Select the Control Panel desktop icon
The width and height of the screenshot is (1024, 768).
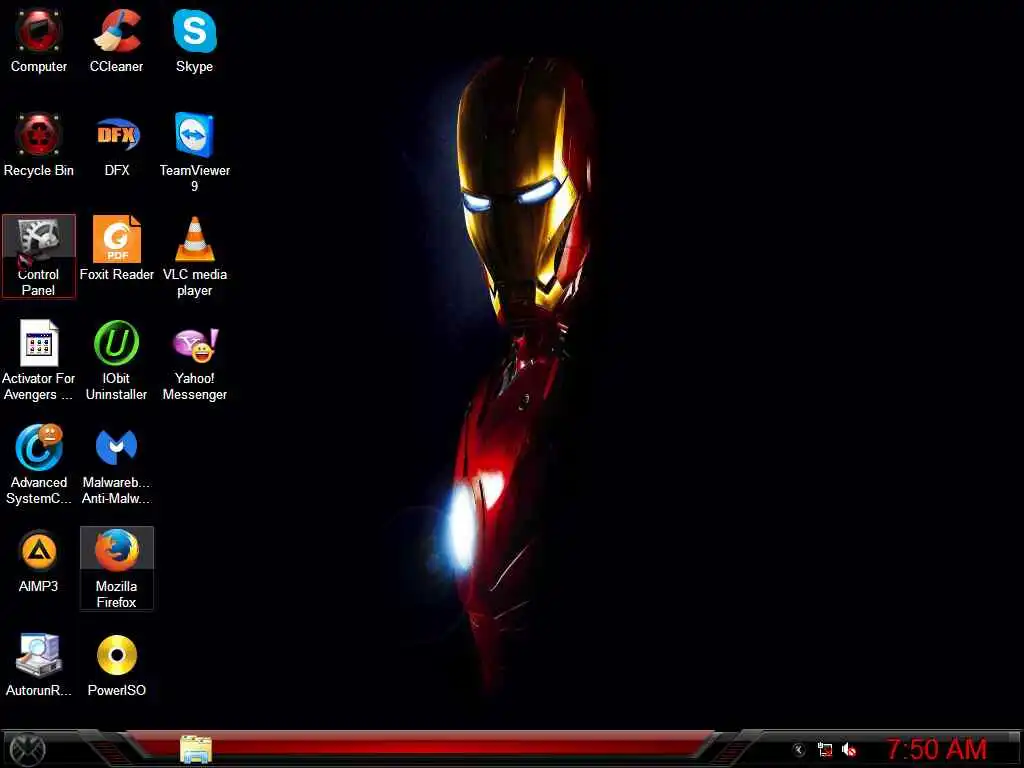point(39,256)
